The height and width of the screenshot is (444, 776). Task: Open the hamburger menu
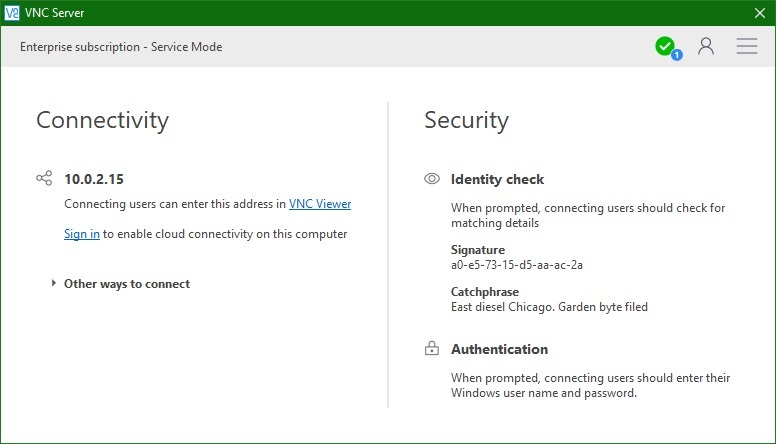[746, 46]
